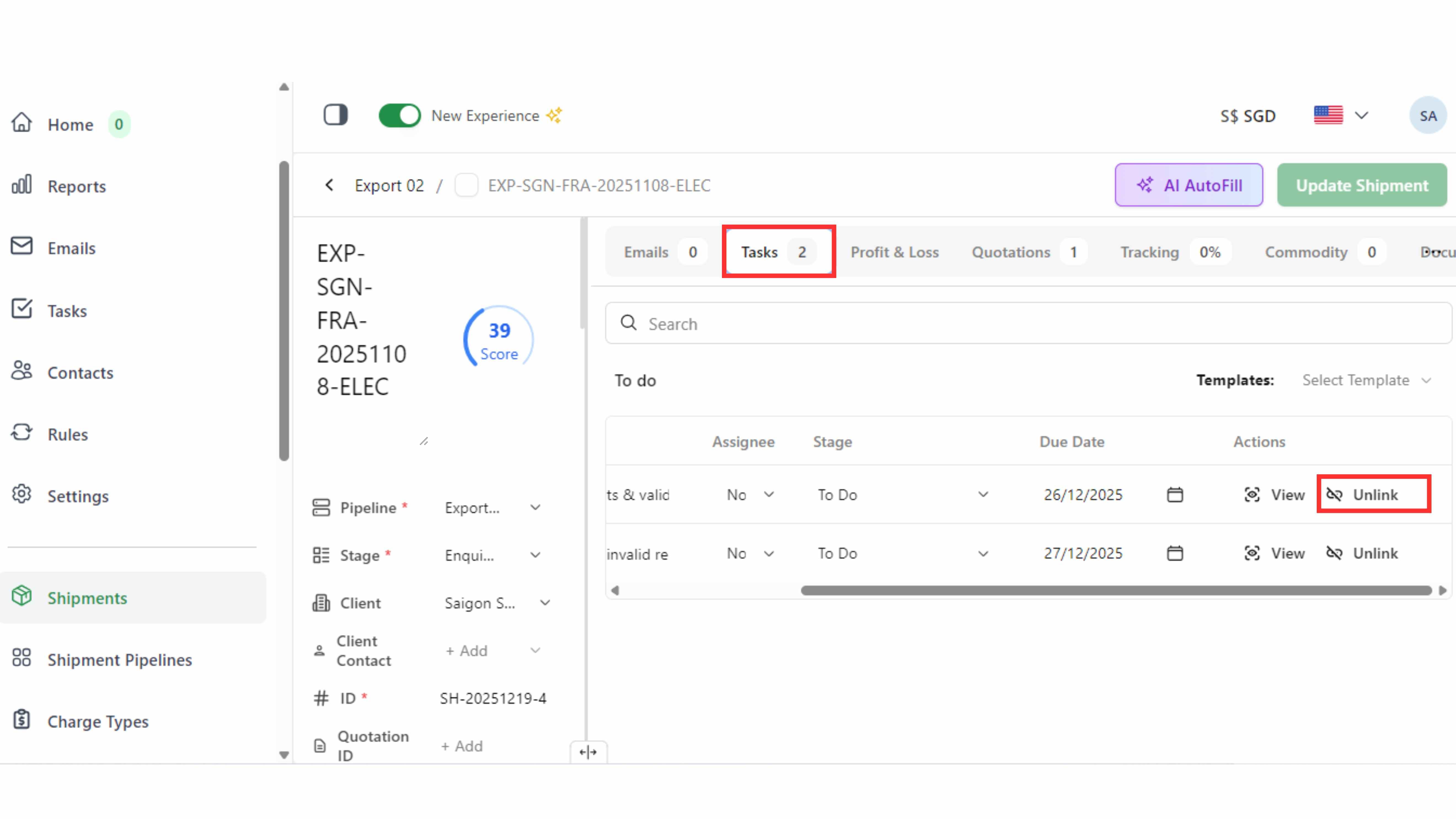Click the panel resize splitter icon
1456x819 pixels.
tap(588, 752)
